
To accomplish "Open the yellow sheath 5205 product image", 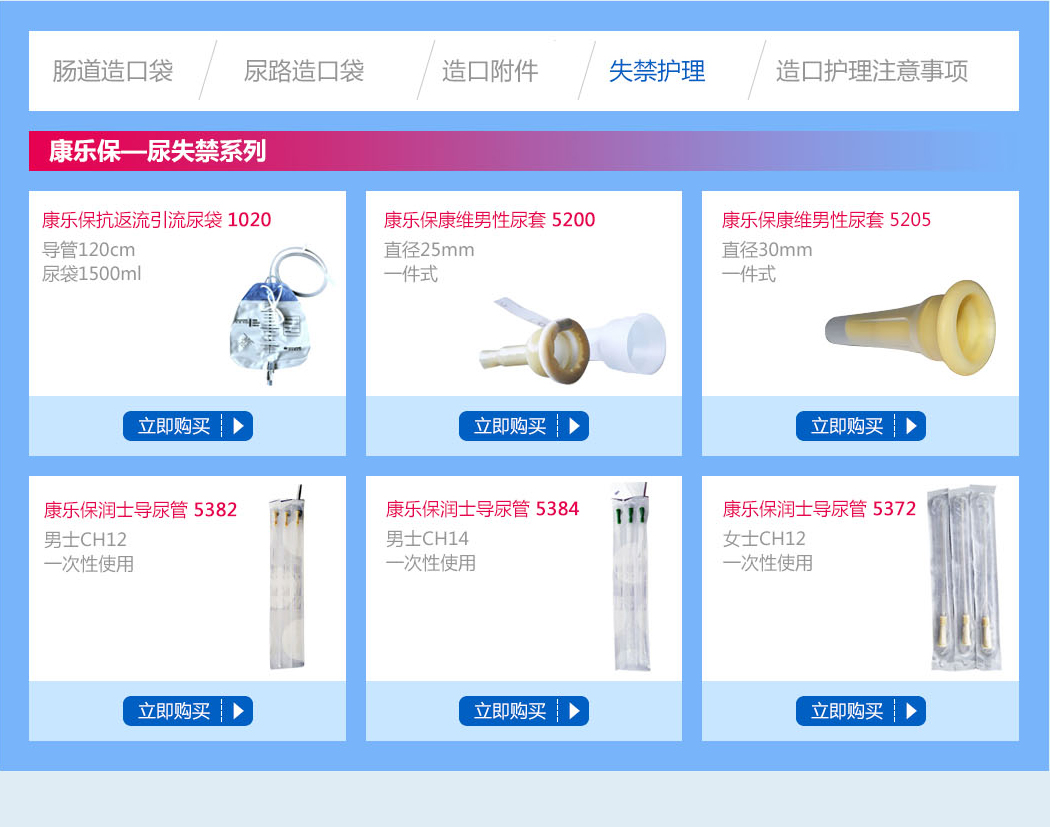I will click(x=910, y=327).
